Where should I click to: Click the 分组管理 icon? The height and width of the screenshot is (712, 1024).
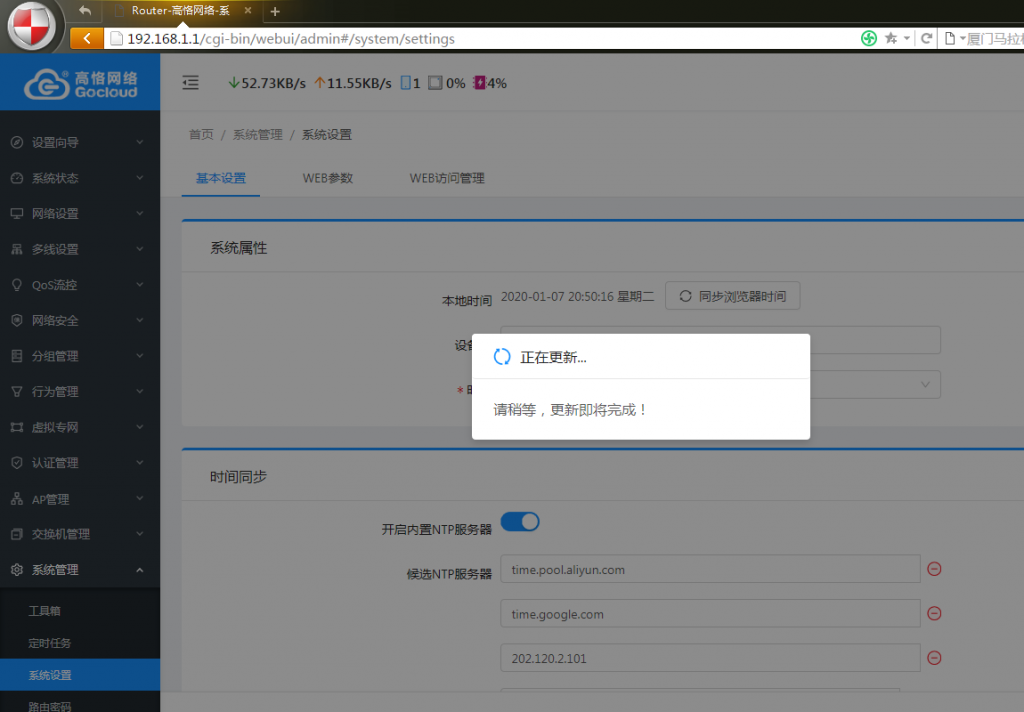(x=17, y=356)
